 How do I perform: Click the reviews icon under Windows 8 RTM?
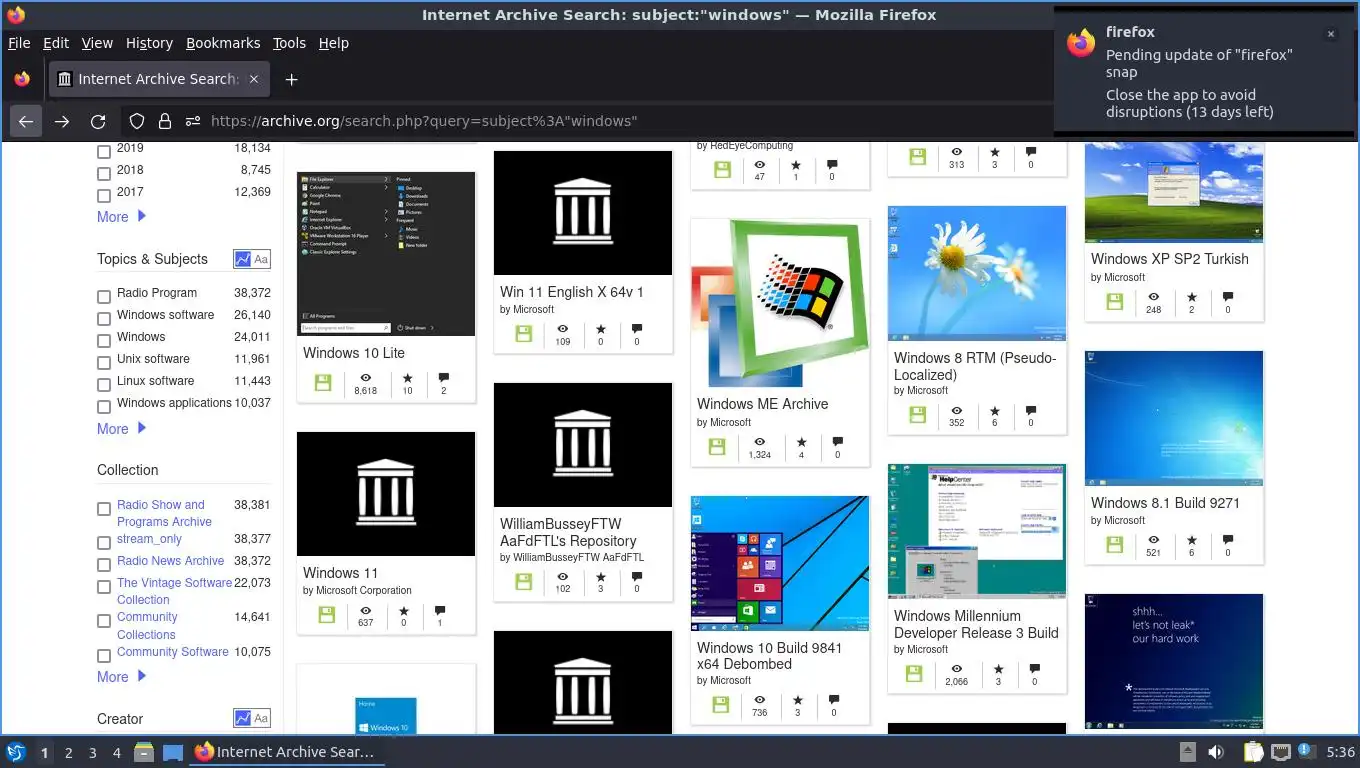[x=1031, y=410]
